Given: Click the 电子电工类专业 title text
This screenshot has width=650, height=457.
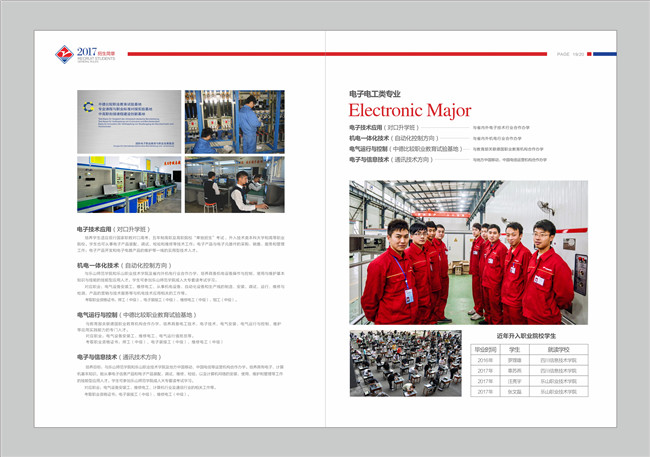Looking at the screenshot, I should [377, 93].
